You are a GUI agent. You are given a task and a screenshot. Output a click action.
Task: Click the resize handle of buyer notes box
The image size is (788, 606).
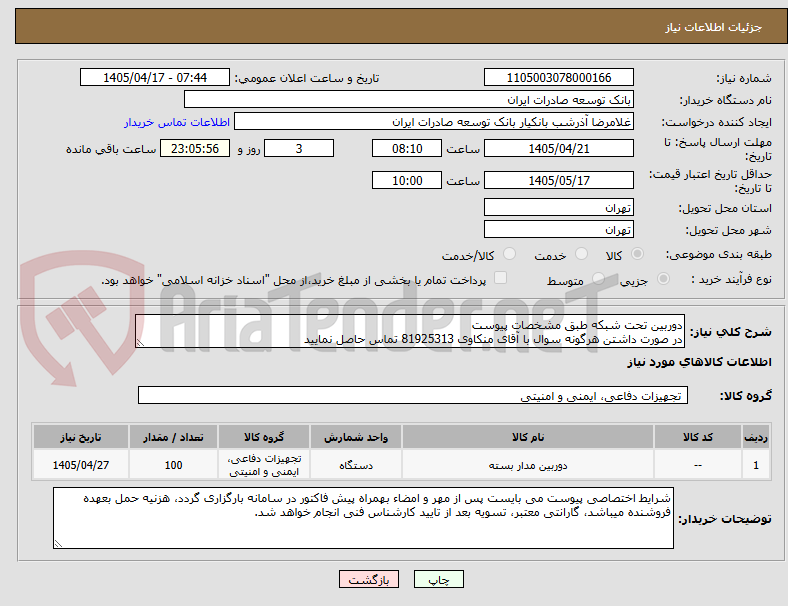[x=58, y=543]
